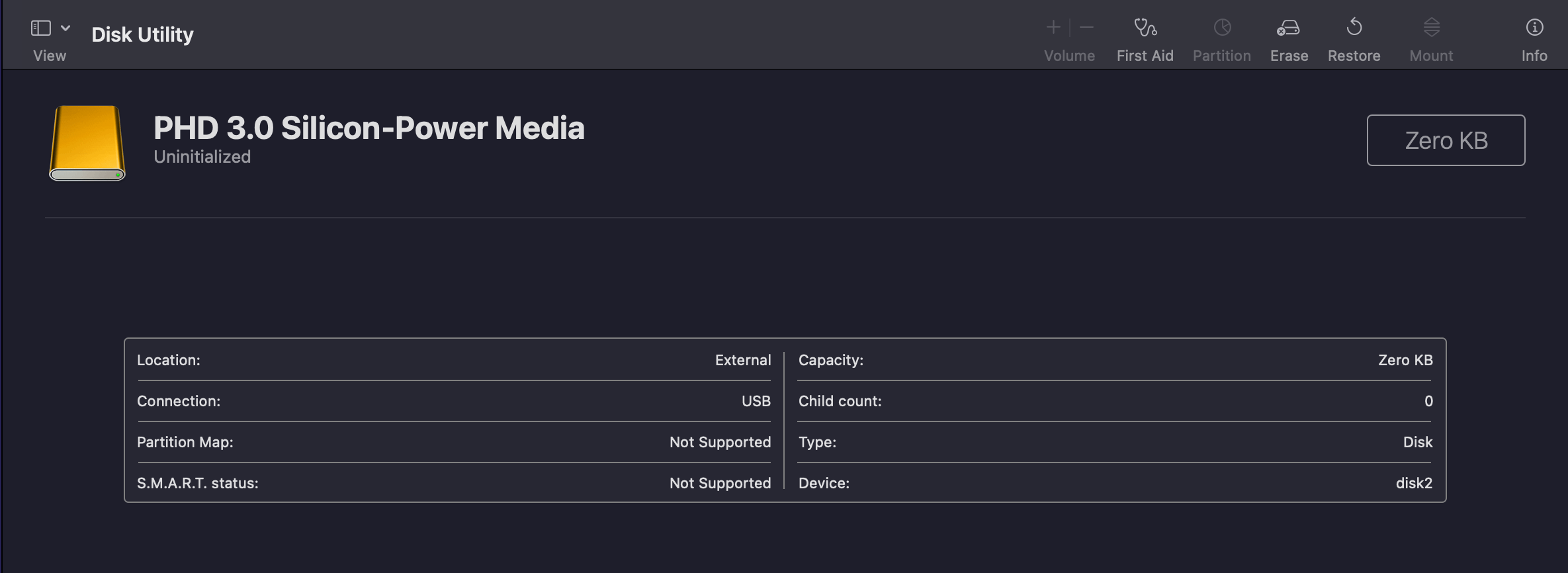Click the Restore arrow icon
Screen dimensions: 1568x573
(x=1354, y=27)
